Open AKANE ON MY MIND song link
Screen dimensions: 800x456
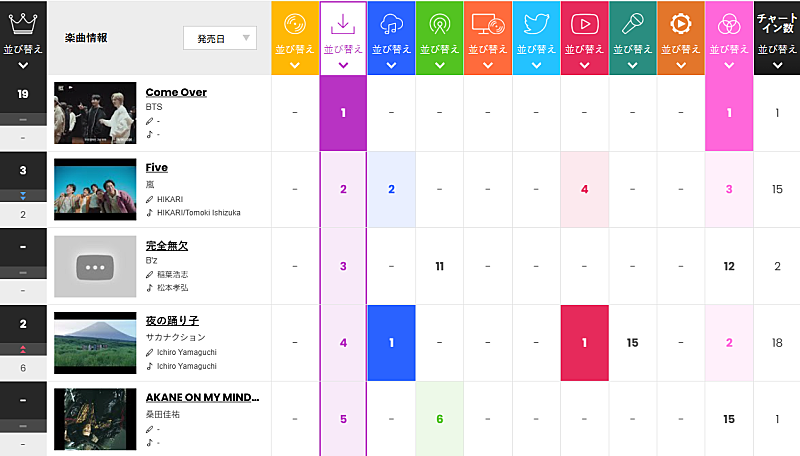pyautogui.click(x=203, y=397)
